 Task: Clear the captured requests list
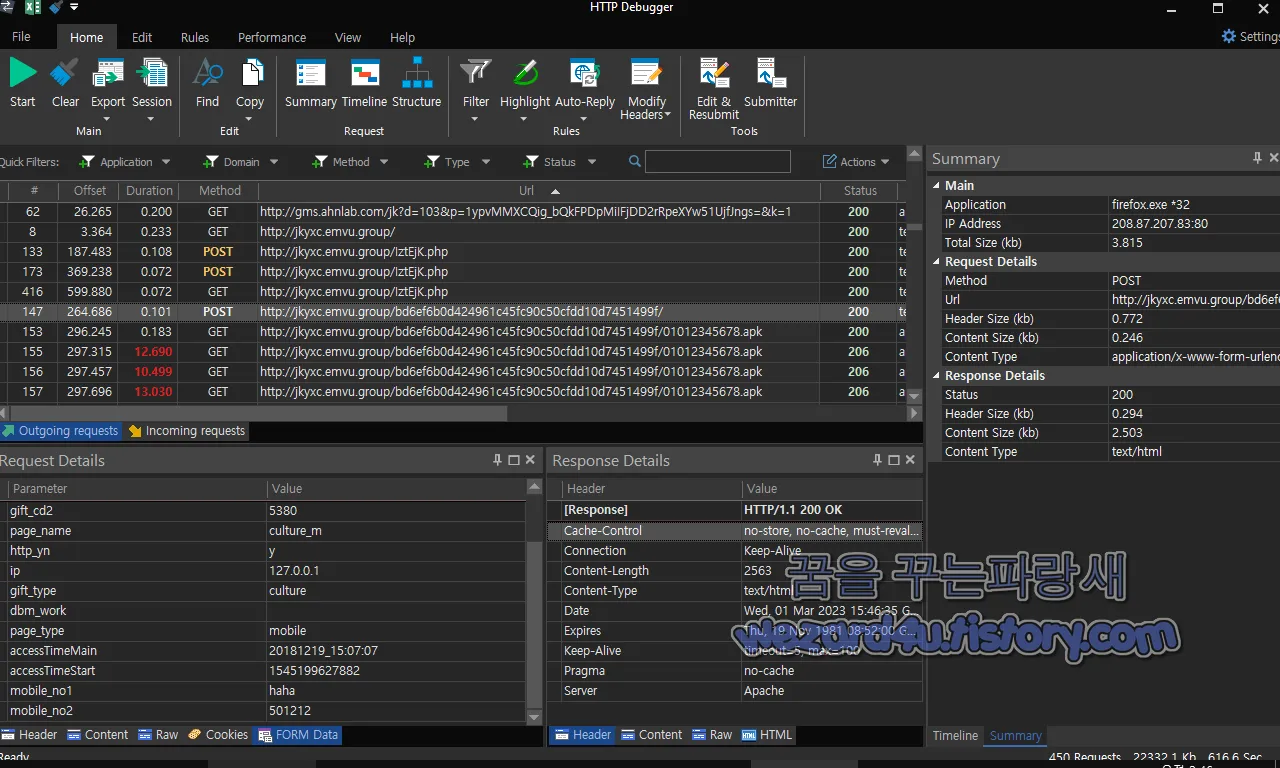pyautogui.click(x=65, y=82)
